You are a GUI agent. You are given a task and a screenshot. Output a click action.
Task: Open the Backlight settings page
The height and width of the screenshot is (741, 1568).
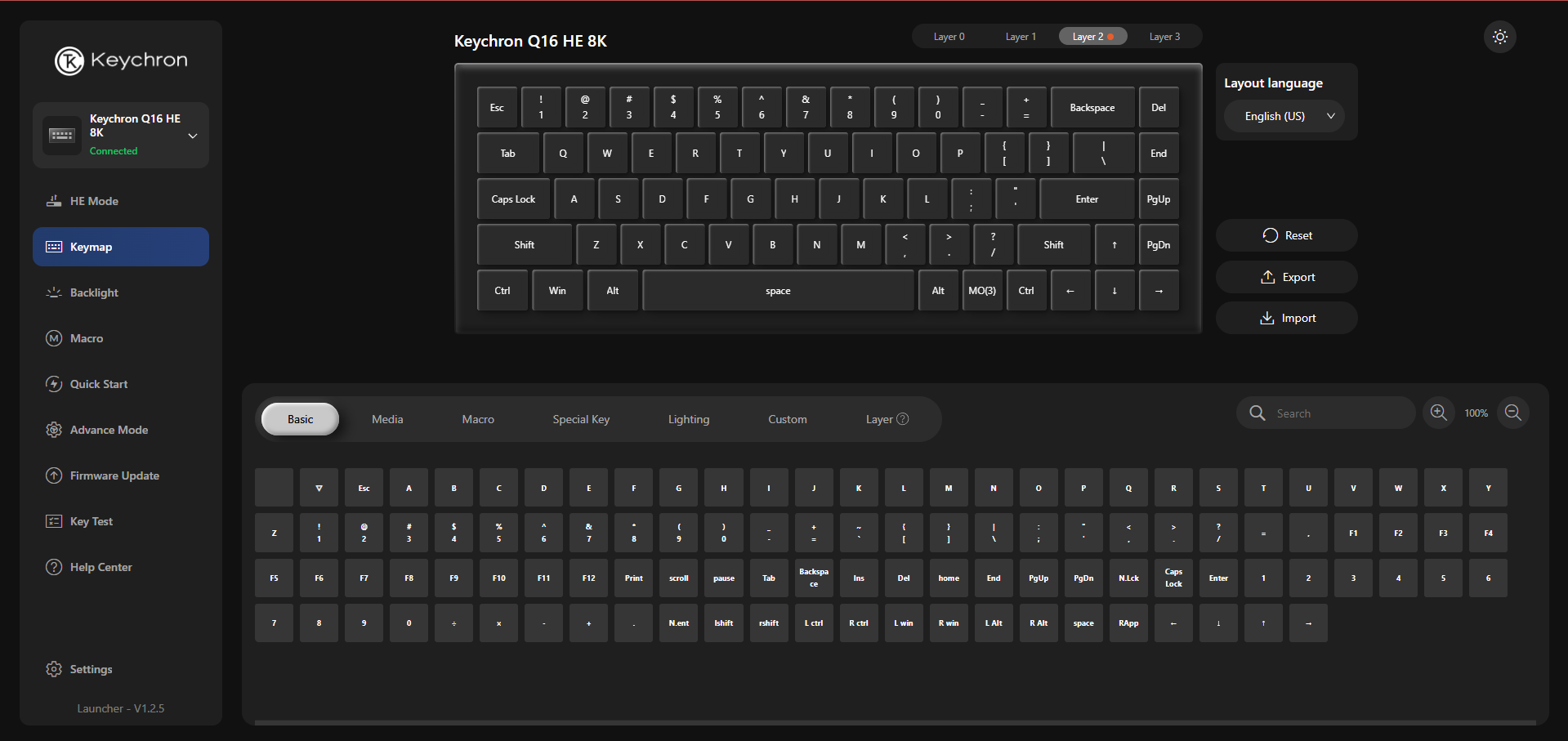coord(94,292)
